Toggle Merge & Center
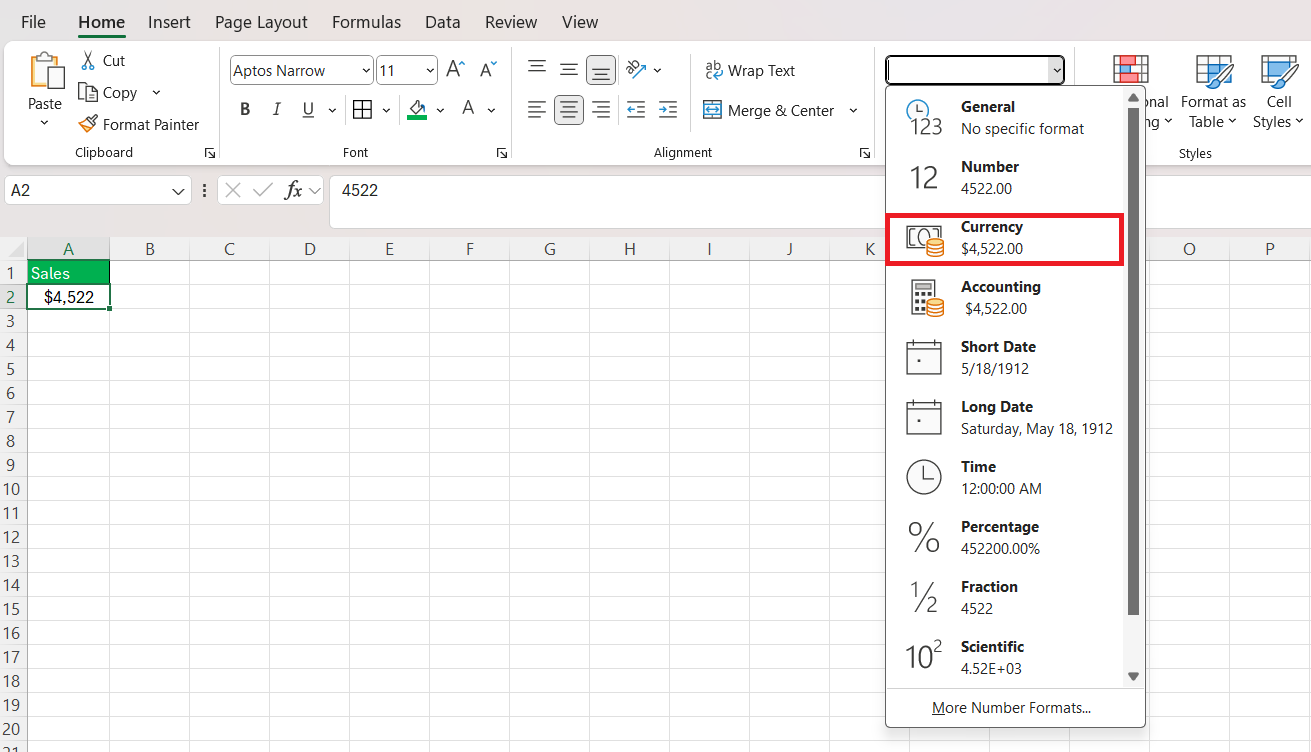This screenshot has height=752, width=1311. pyautogui.click(x=768, y=110)
